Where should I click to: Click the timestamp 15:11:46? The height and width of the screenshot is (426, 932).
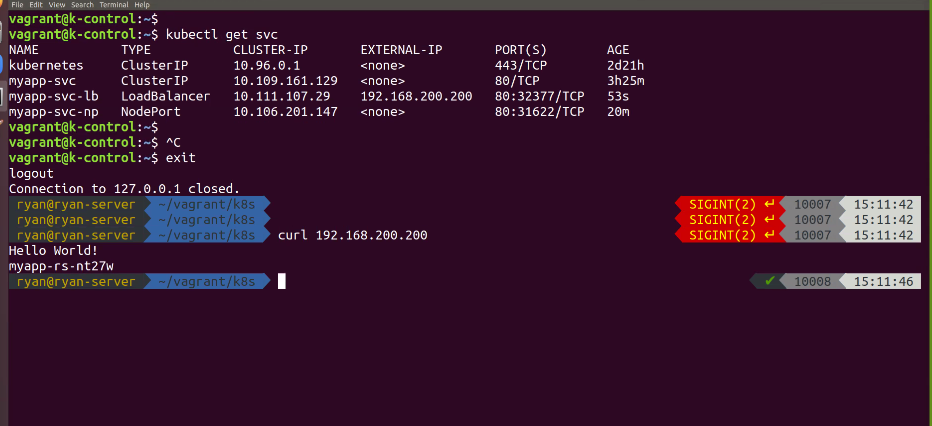click(883, 281)
